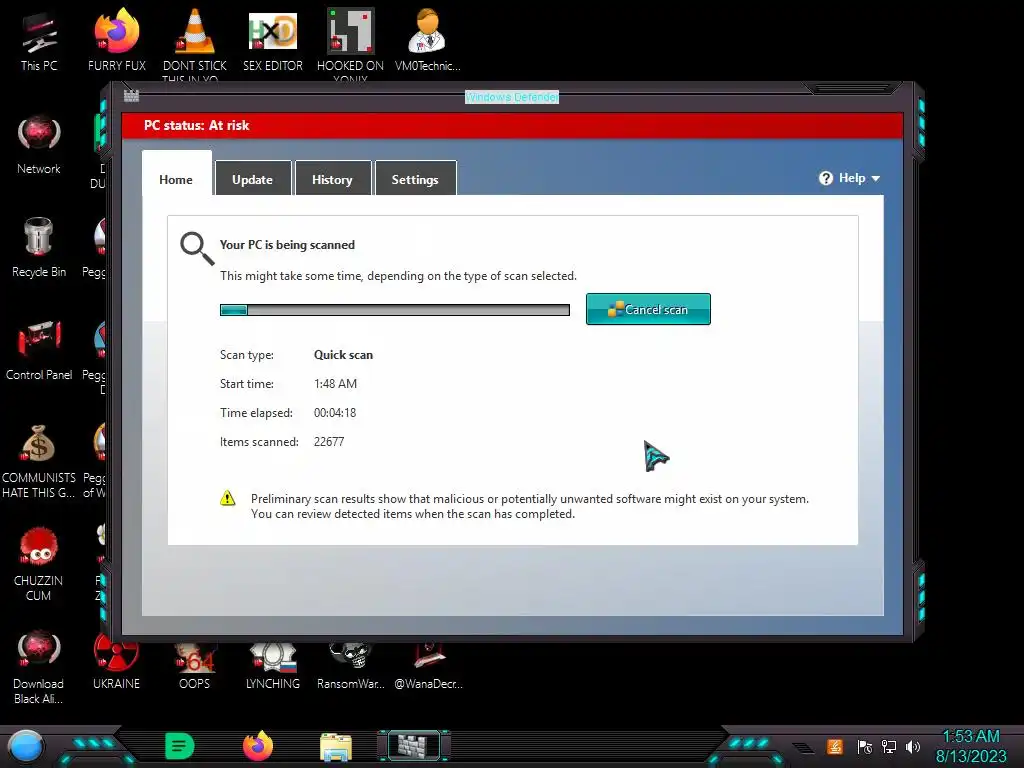The image size is (1024, 768).
Task: Click the orange Java tray icon
Action: [835, 746]
